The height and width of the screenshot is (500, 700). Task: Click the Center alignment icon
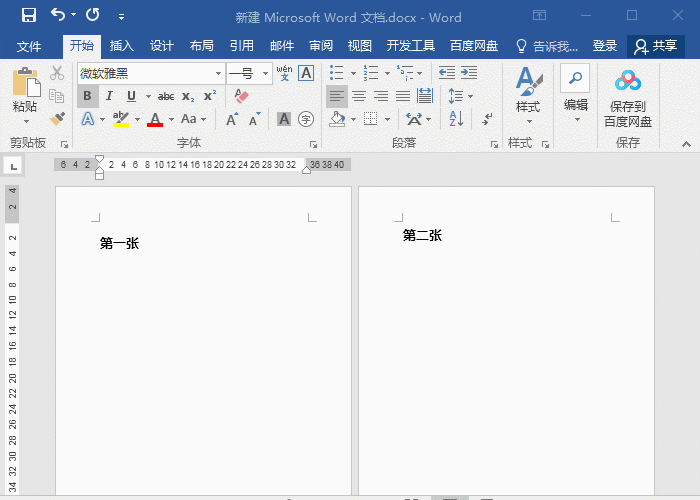[x=359, y=96]
